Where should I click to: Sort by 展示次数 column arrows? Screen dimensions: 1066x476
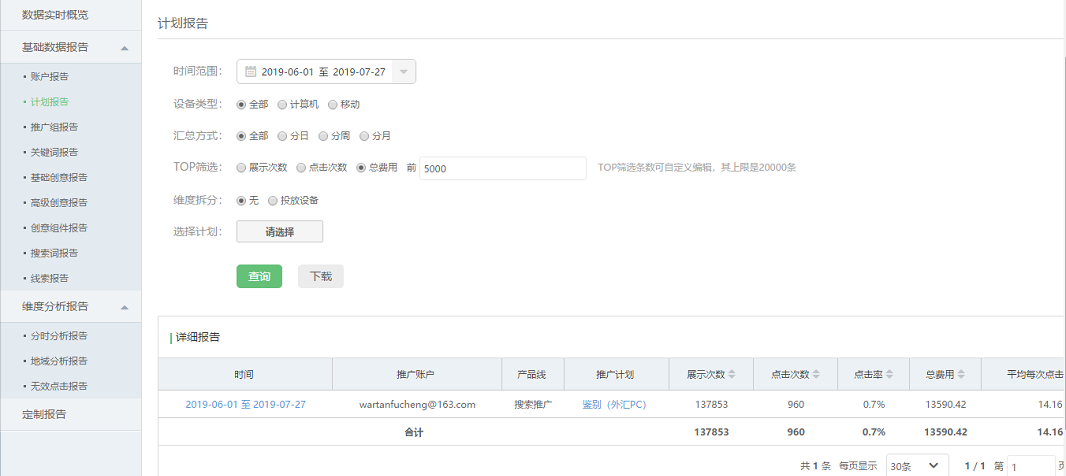click(x=732, y=375)
